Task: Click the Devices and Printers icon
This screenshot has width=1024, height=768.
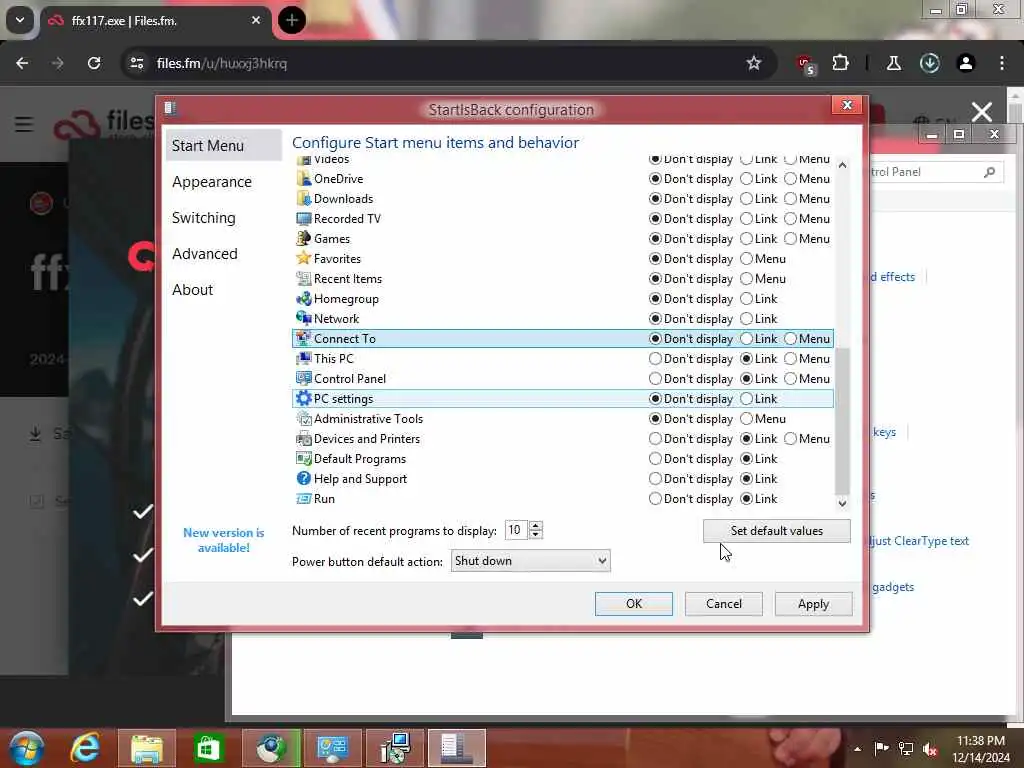Action: click(303, 439)
